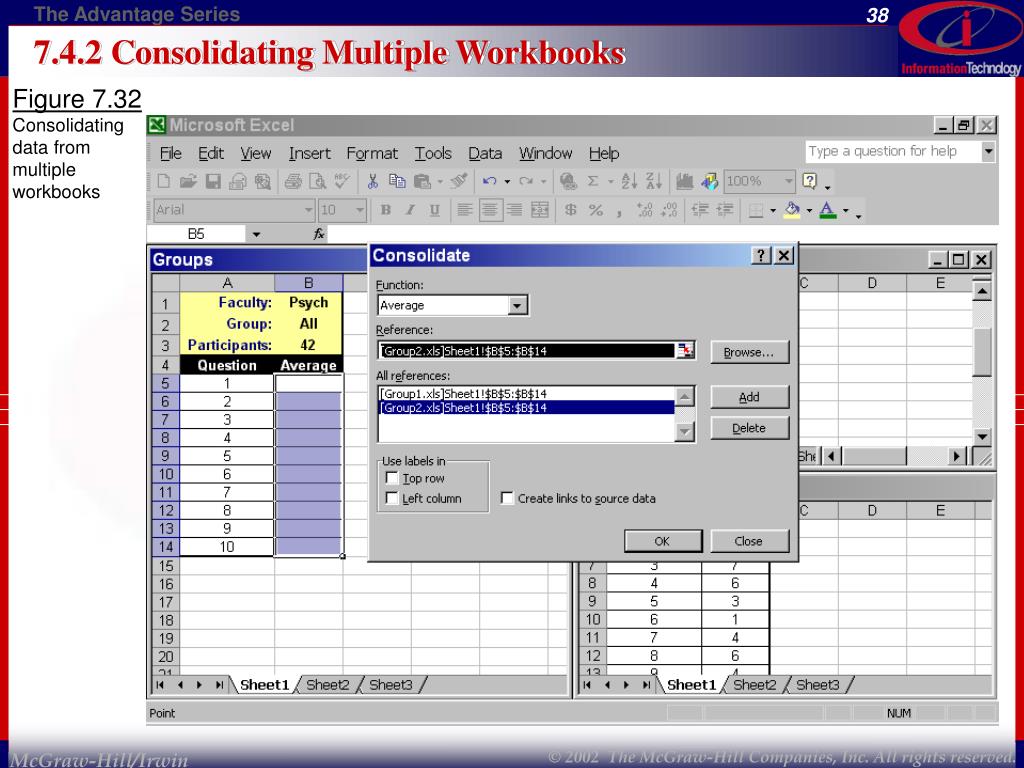Check Create links to source data
Viewport: 1024px width, 768px height.
507,498
